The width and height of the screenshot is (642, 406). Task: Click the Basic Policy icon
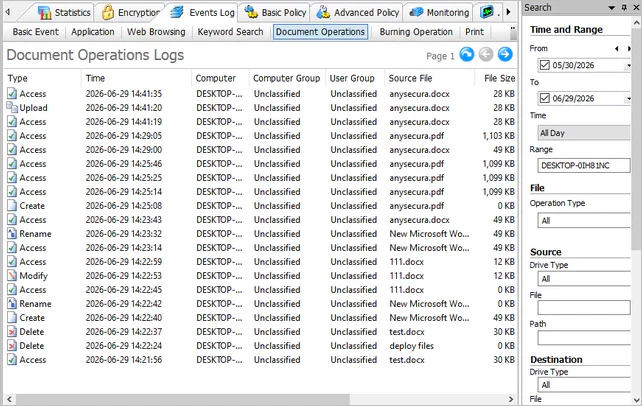click(x=251, y=12)
